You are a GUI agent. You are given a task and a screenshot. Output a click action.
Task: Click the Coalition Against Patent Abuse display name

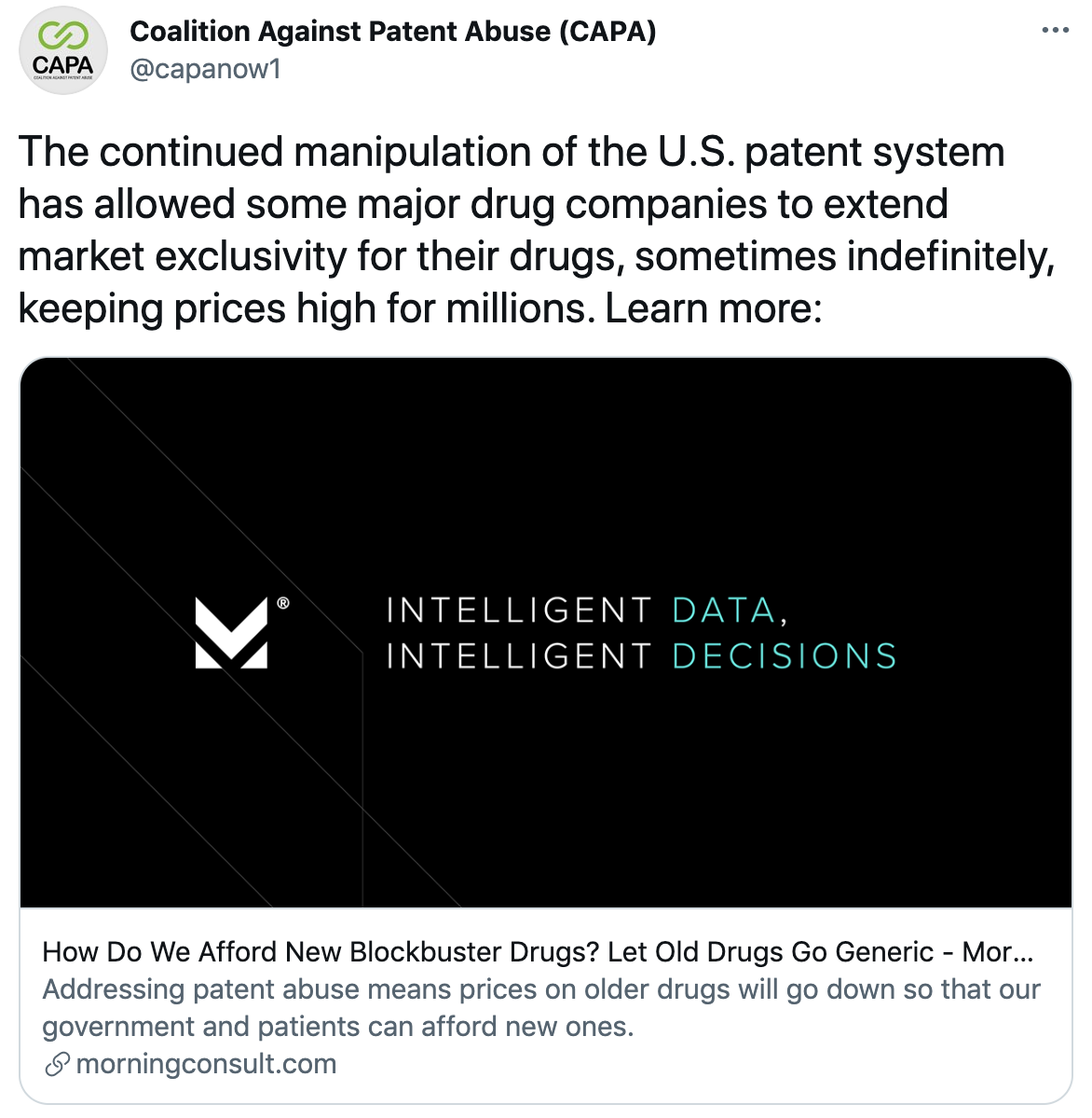click(x=392, y=32)
